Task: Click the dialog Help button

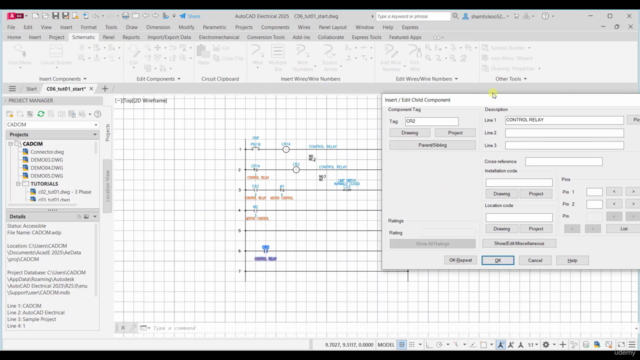Action: coord(572,260)
